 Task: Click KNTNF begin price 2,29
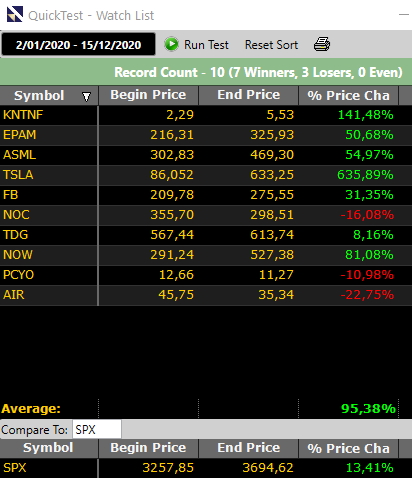pyautogui.click(x=180, y=115)
